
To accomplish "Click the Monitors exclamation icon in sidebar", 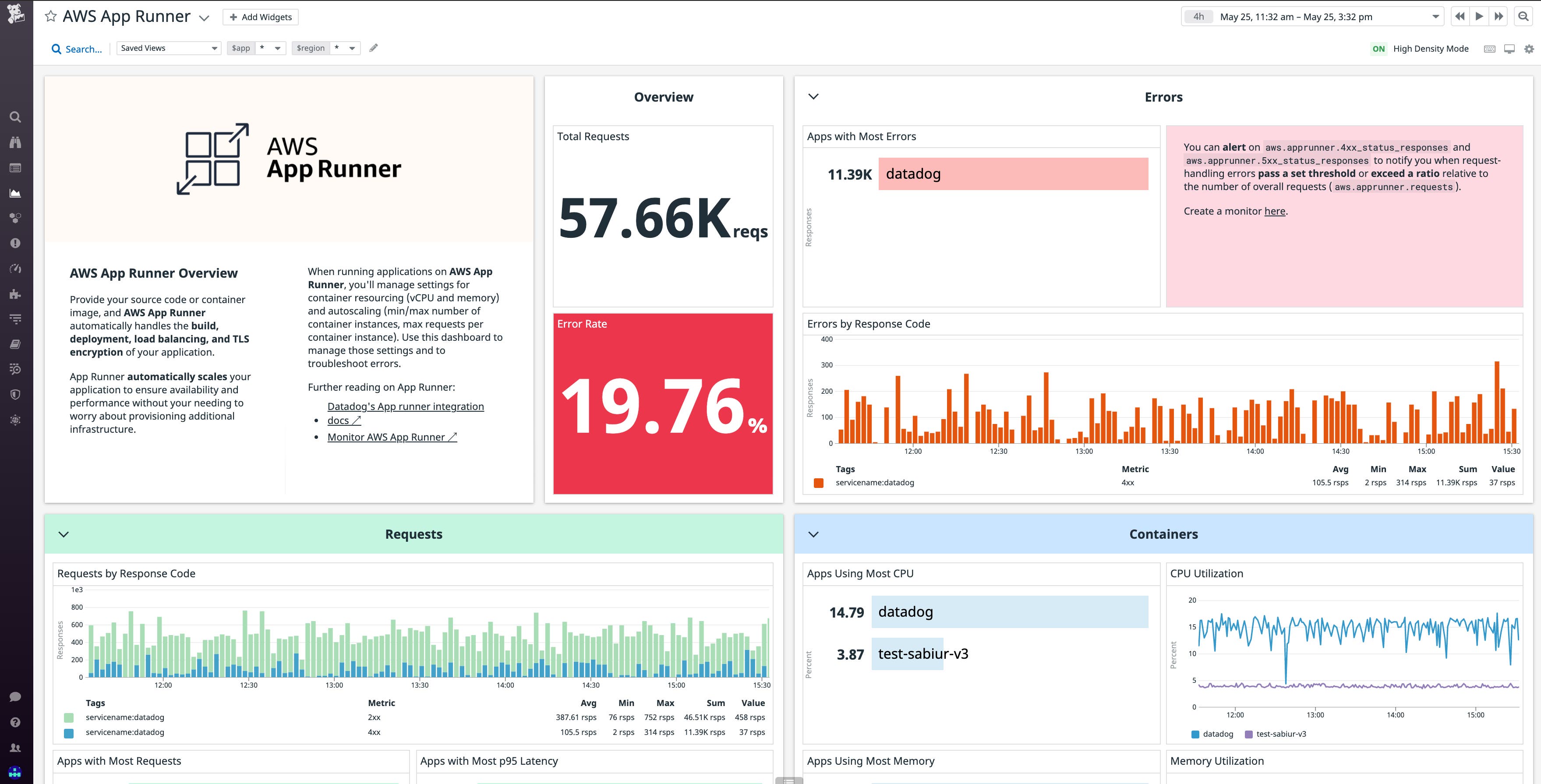I will point(15,243).
